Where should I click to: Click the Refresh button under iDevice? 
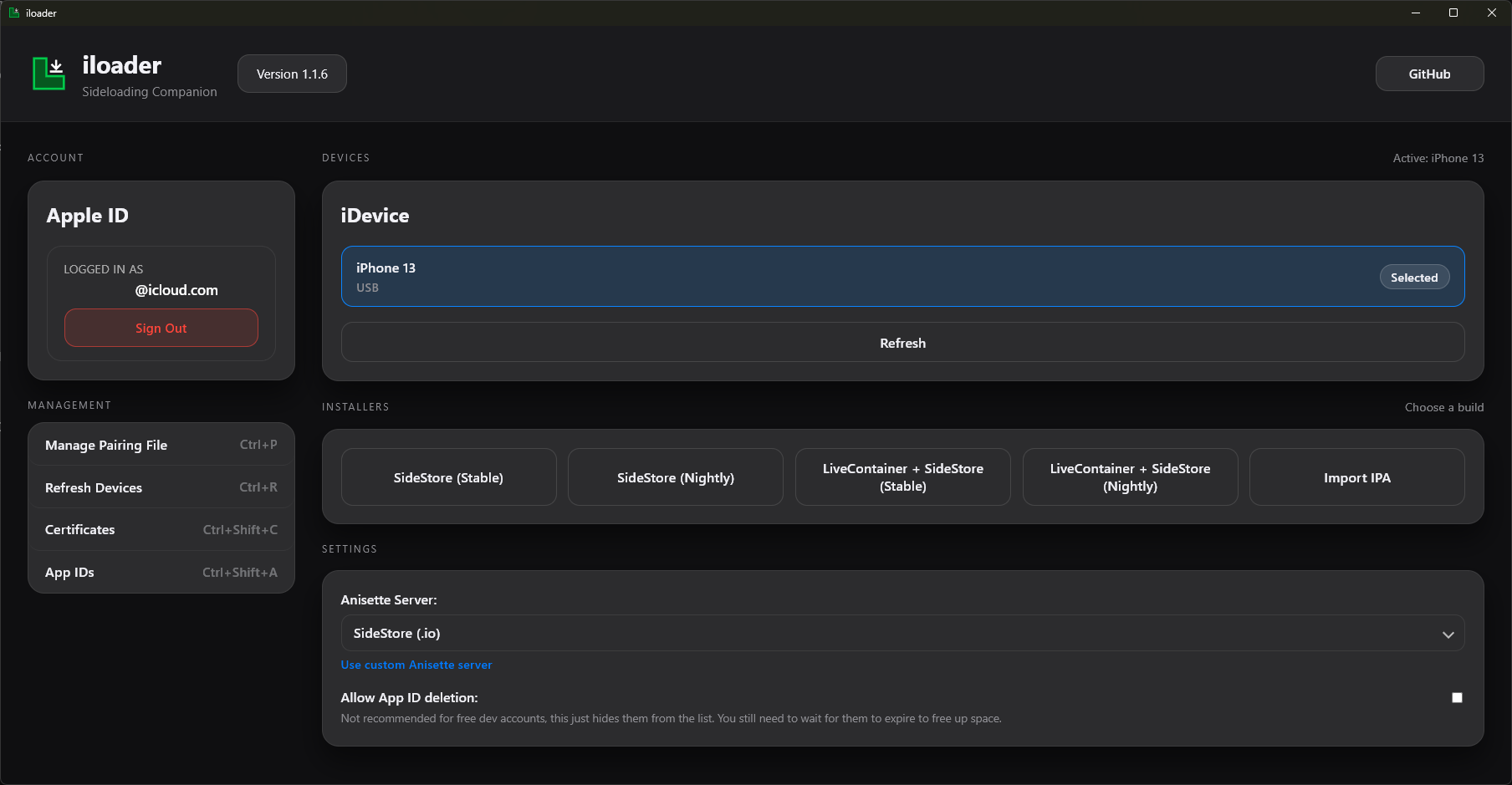click(x=902, y=343)
